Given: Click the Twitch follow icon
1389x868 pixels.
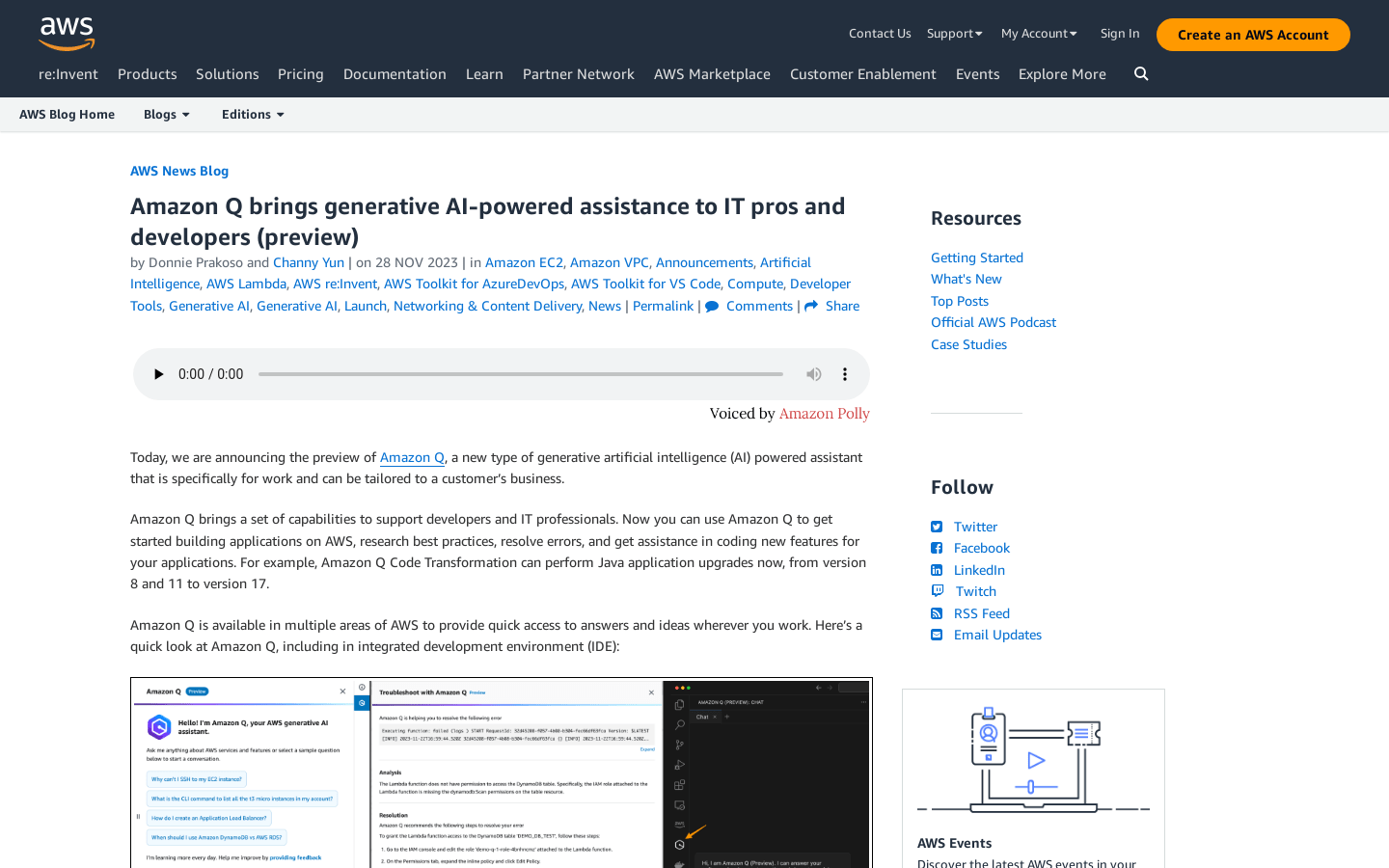Looking at the screenshot, I should click(x=937, y=591).
